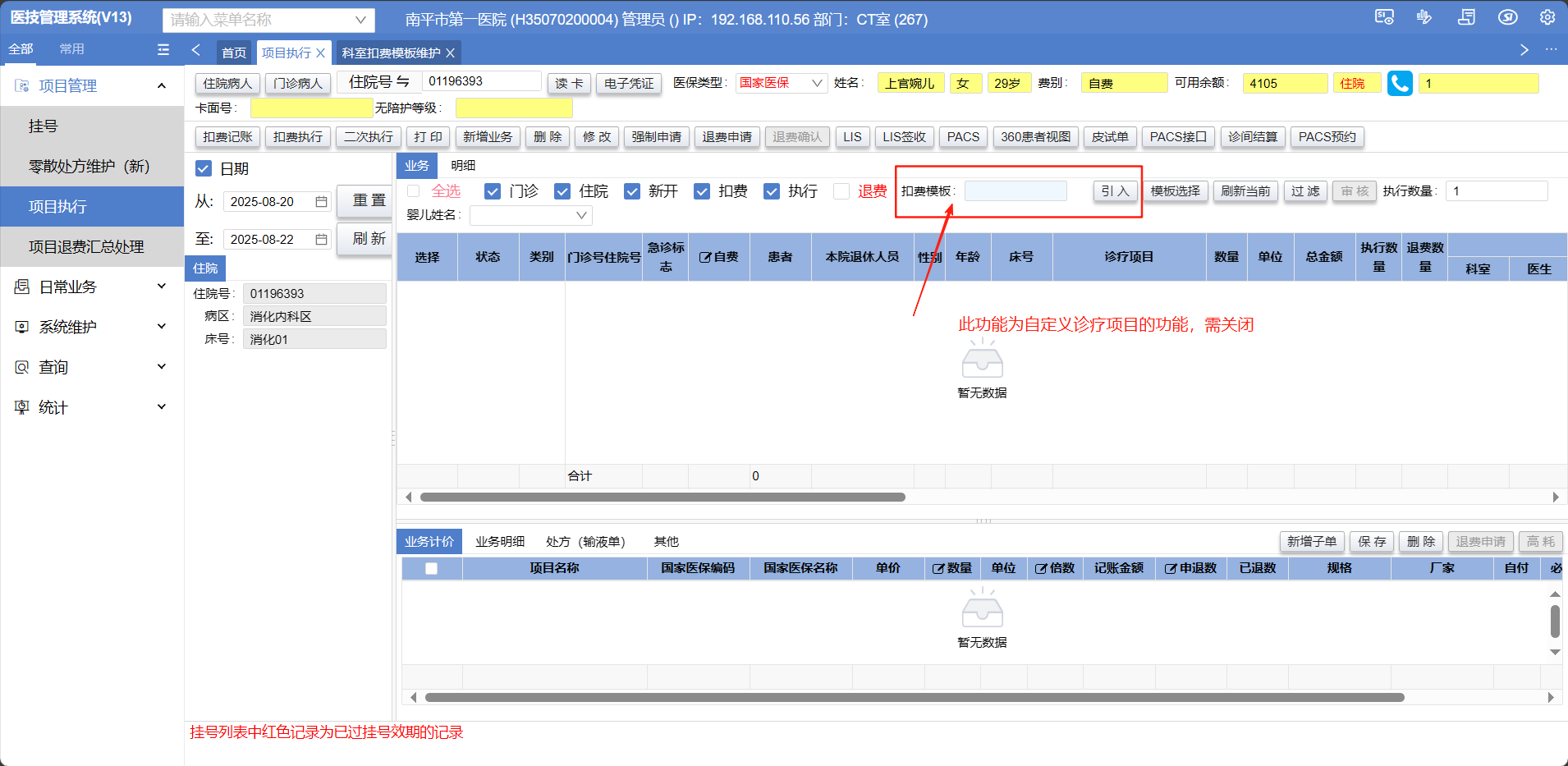Open the 至 end date calendar icon

tap(321, 239)
